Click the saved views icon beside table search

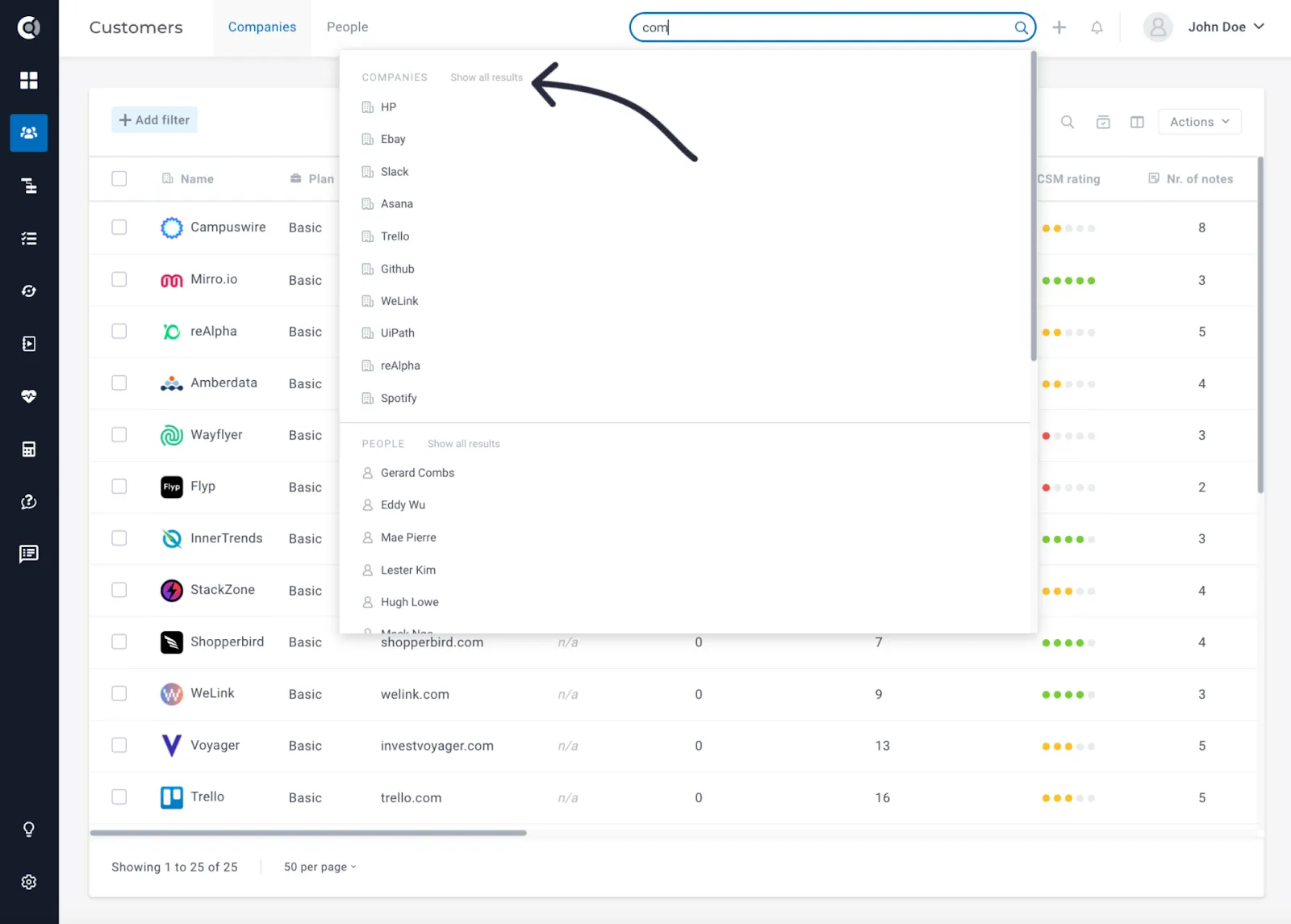(1103, 122)
